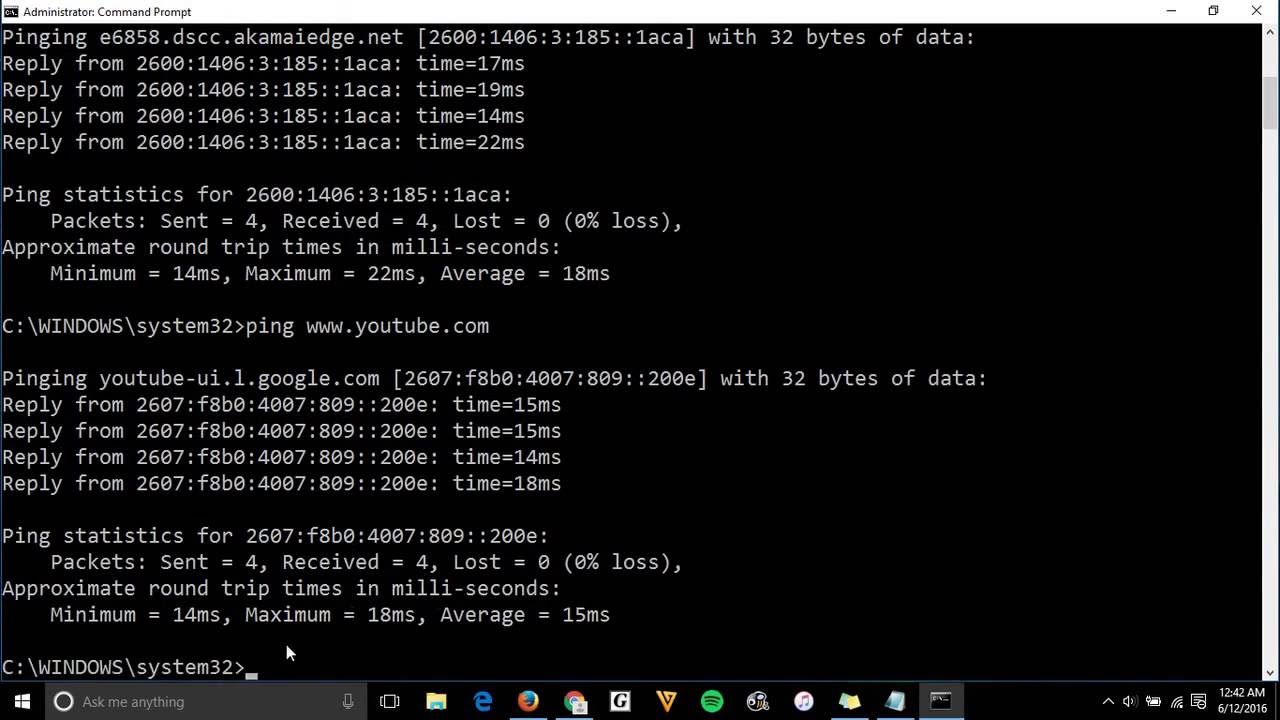Open Chrome from taskbar
The image size is (1280, 720).
point(574,701)
